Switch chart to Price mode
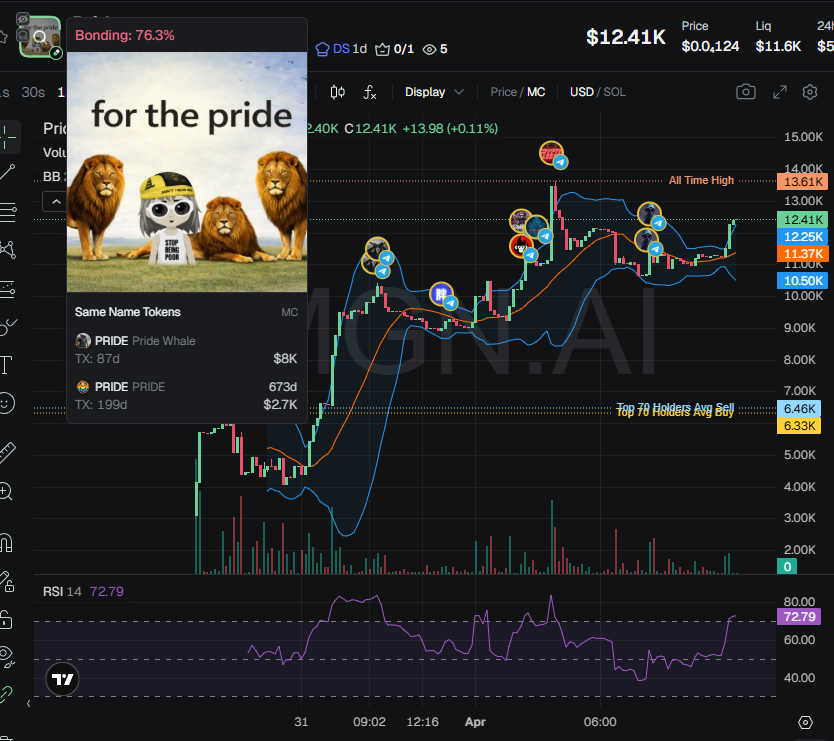This screenshot has height=741, width=834. [503, 92]
